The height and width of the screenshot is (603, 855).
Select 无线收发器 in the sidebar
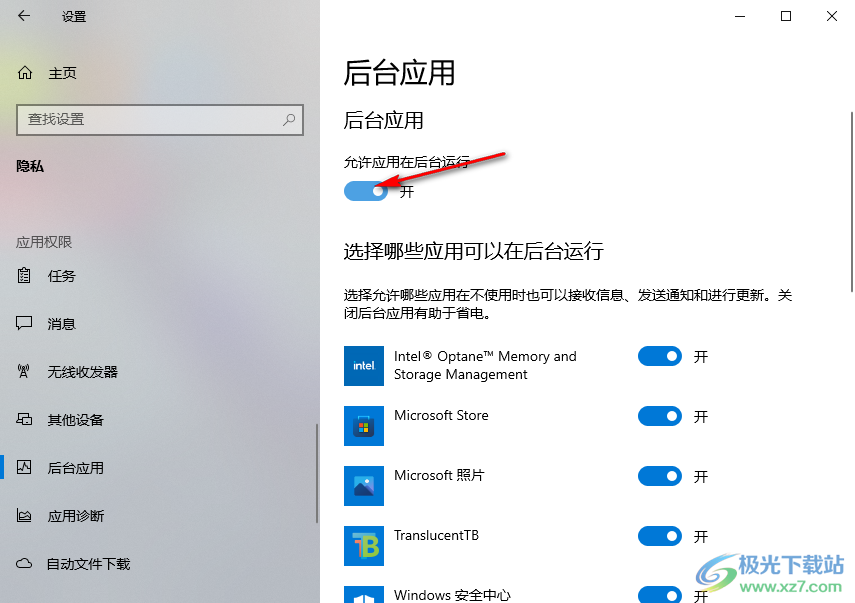click(83, 372)
